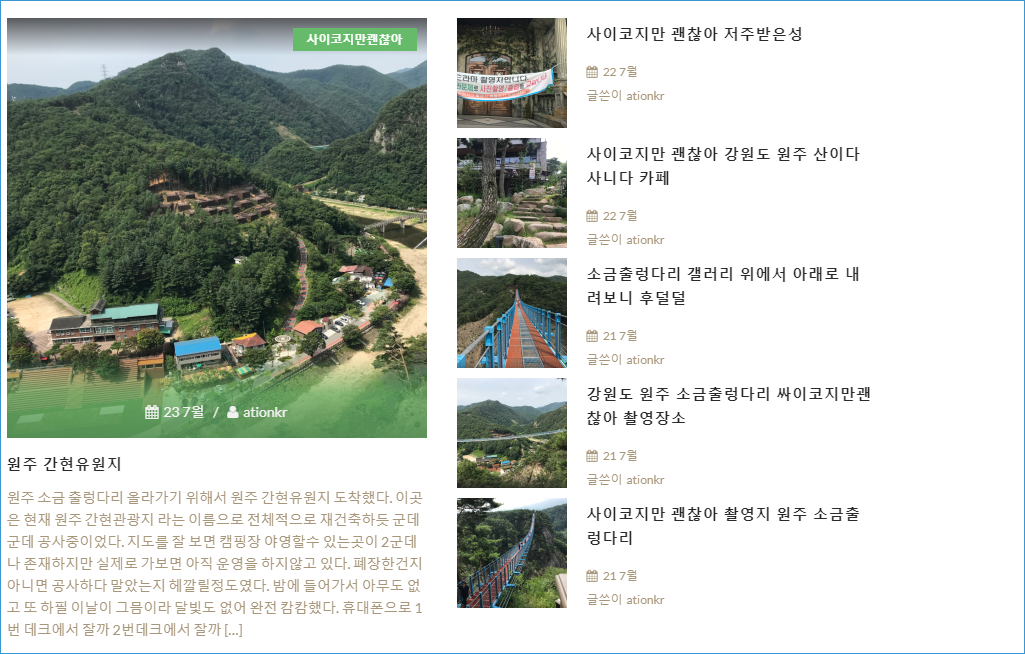This screenshot has width=1025, height=654.
Task: Open the 원주 간현유원지 post title
Action: tap(64, 464)
